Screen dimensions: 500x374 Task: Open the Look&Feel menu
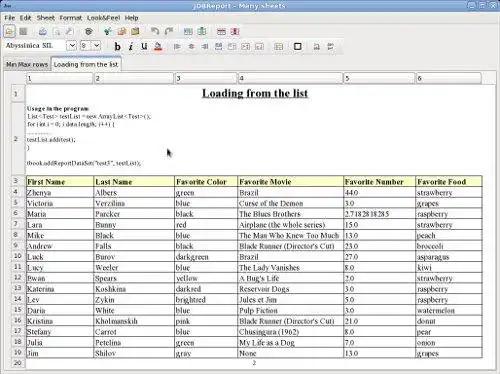pyautogui.click(x=103, y=18)
